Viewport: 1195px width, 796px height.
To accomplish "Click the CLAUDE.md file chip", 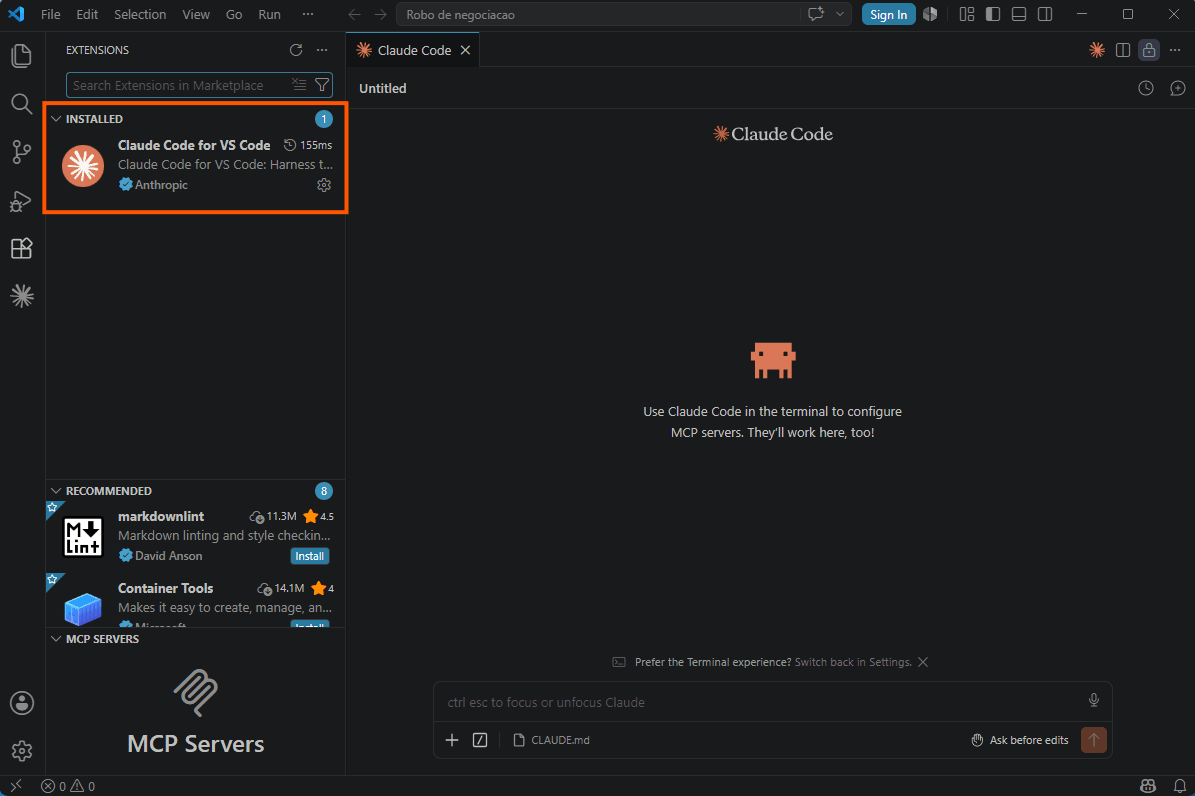I will [552, 740].
